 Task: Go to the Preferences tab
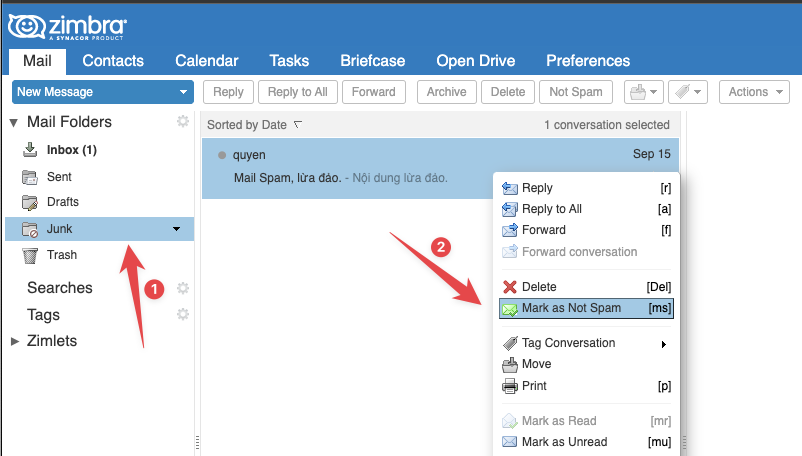[588, 61]
